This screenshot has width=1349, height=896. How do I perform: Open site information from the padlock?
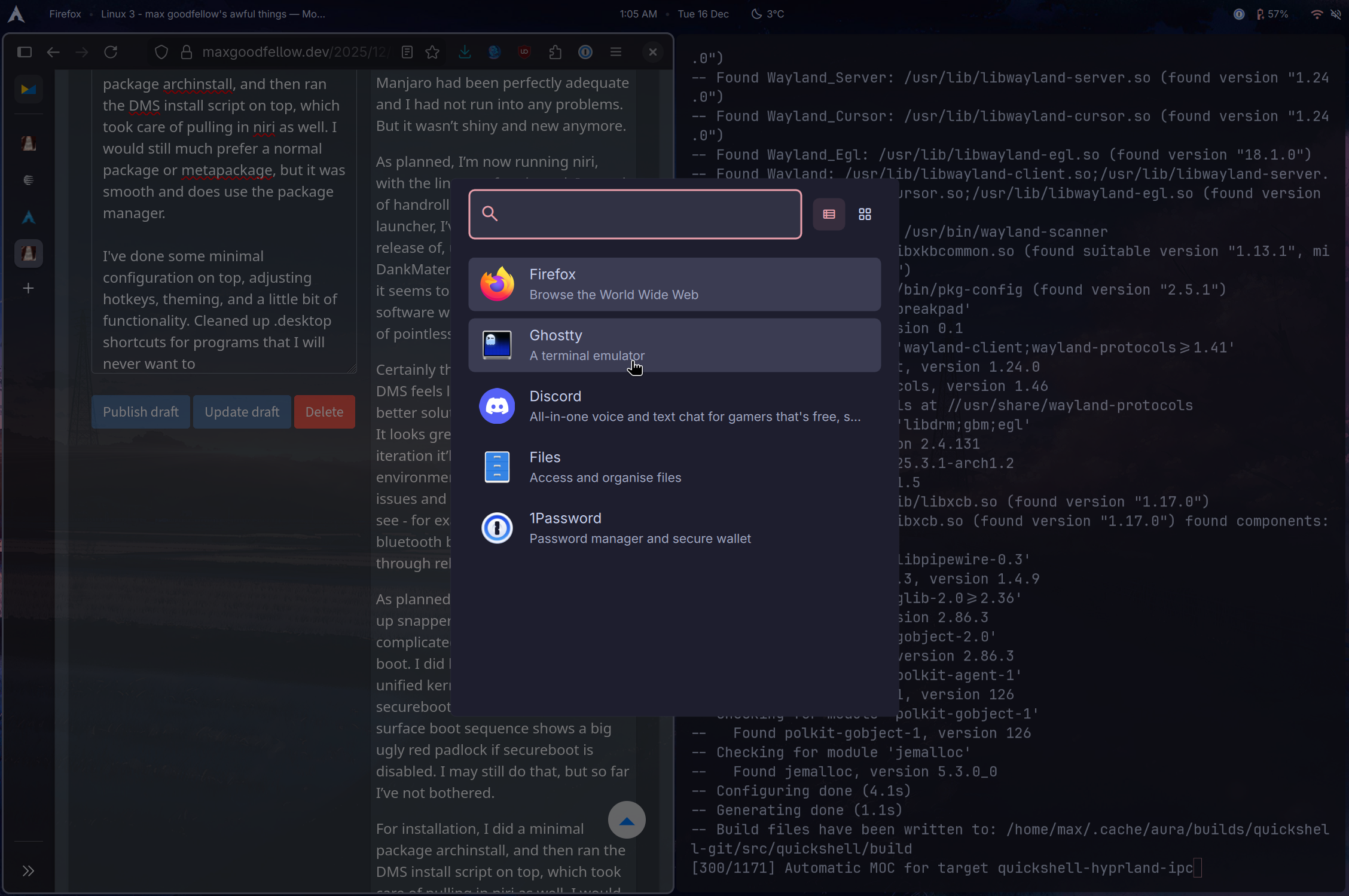tap(187, 52)
